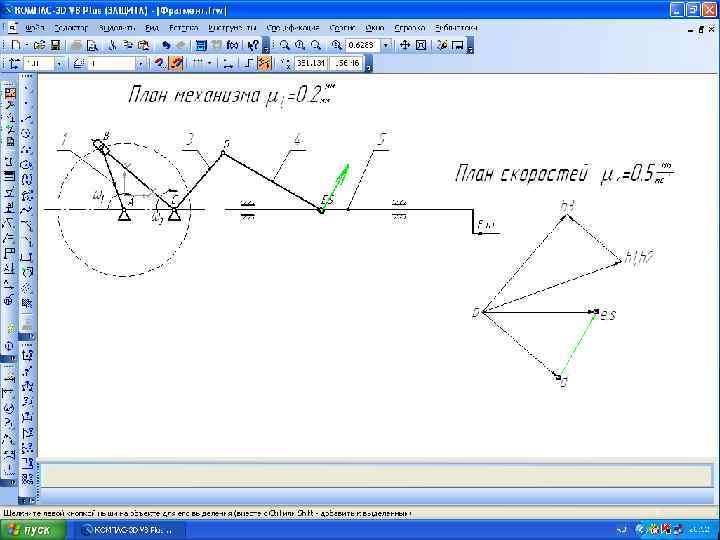Screen dimensions: 720x540
Task: Switch to КОМПАС-3D V8 Plus taskbar button
Action: tap(130, 530)
